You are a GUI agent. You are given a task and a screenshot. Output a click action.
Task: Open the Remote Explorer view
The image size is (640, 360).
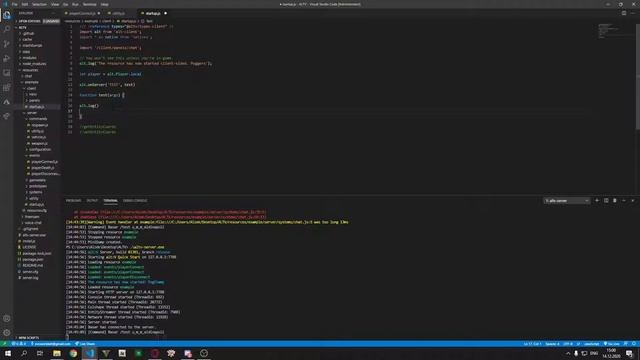7,73
